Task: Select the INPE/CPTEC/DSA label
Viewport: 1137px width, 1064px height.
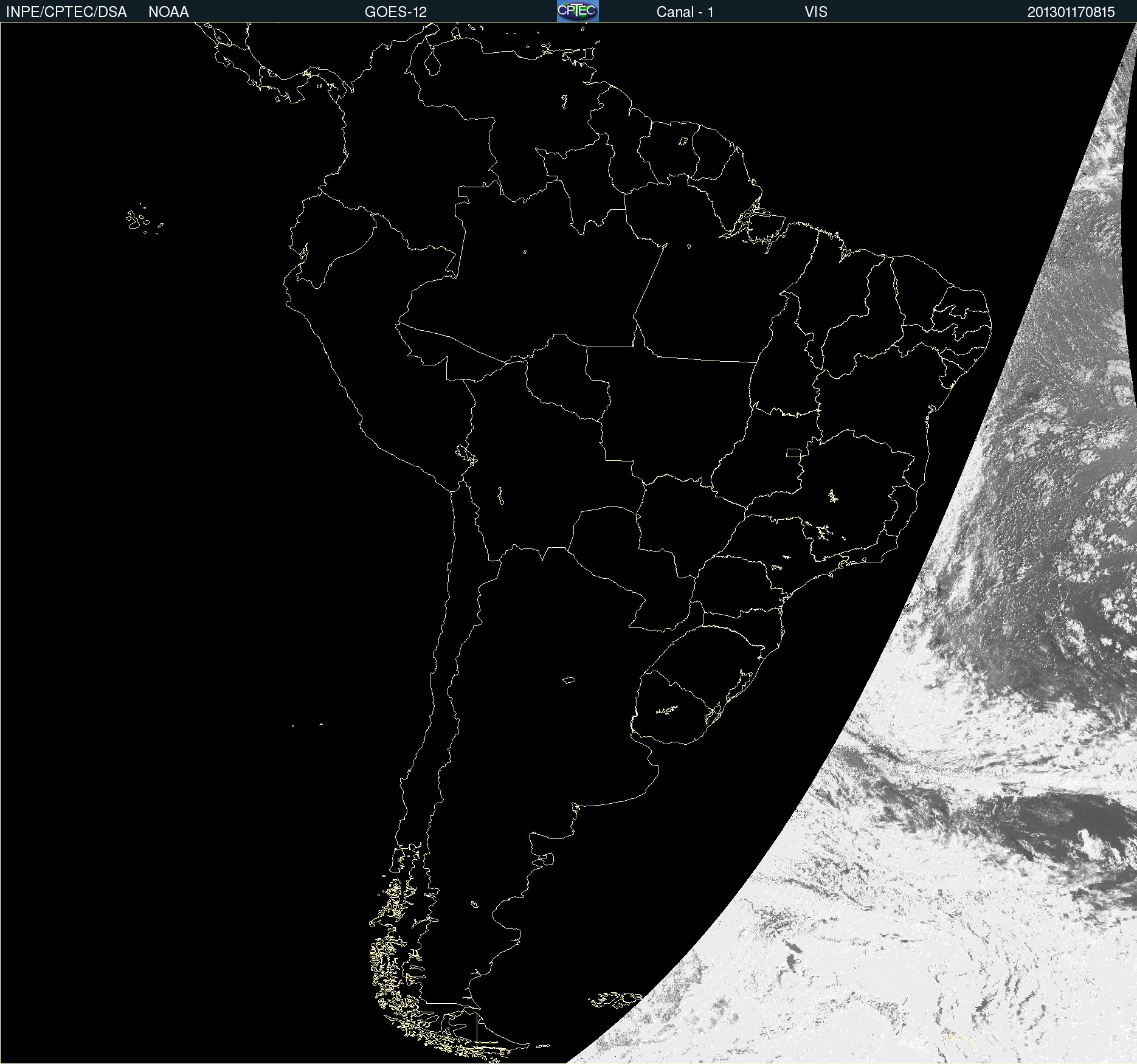Action: pyautogui.click(x=66, y=12)
